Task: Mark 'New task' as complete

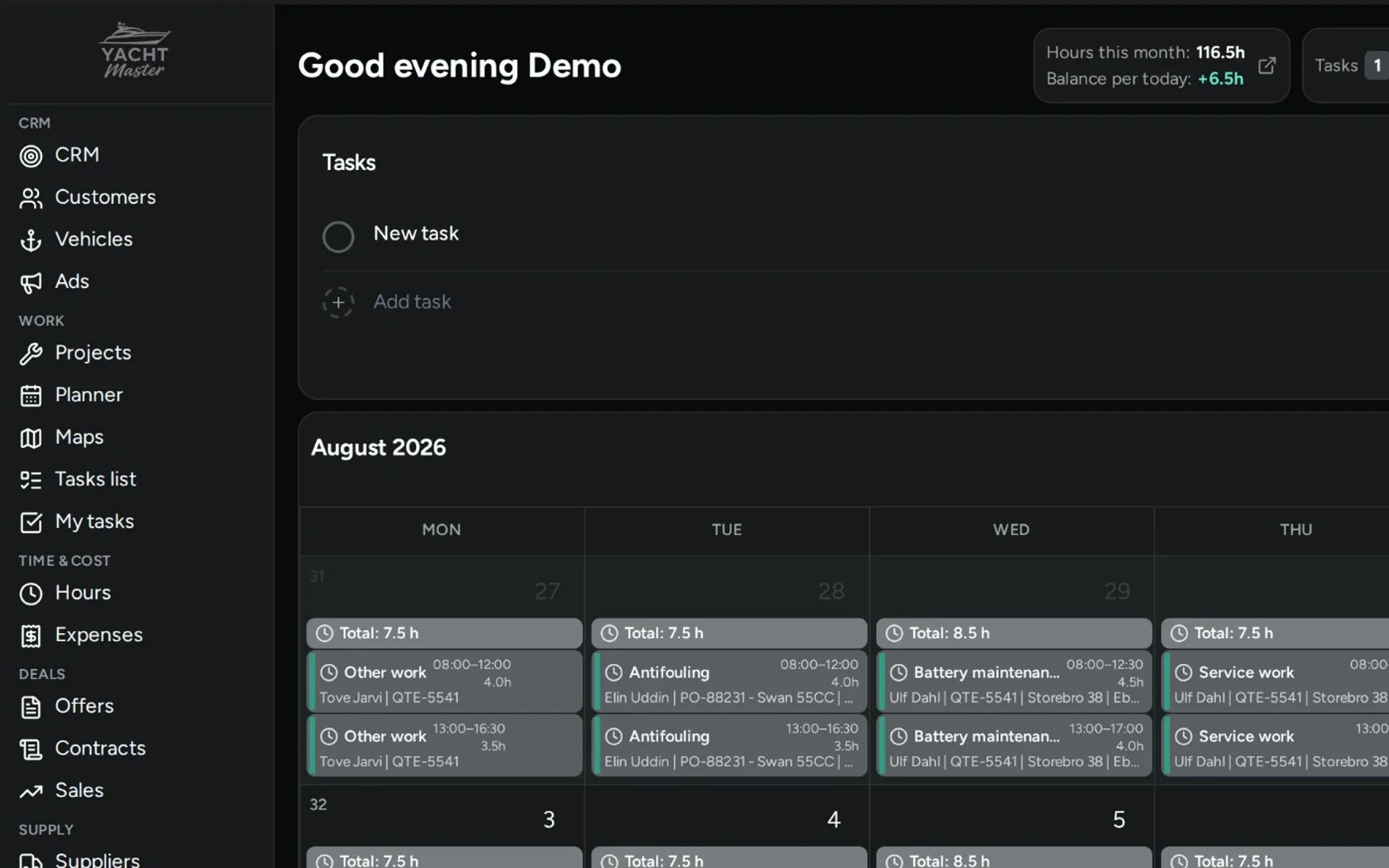Action: coord(338,237)
